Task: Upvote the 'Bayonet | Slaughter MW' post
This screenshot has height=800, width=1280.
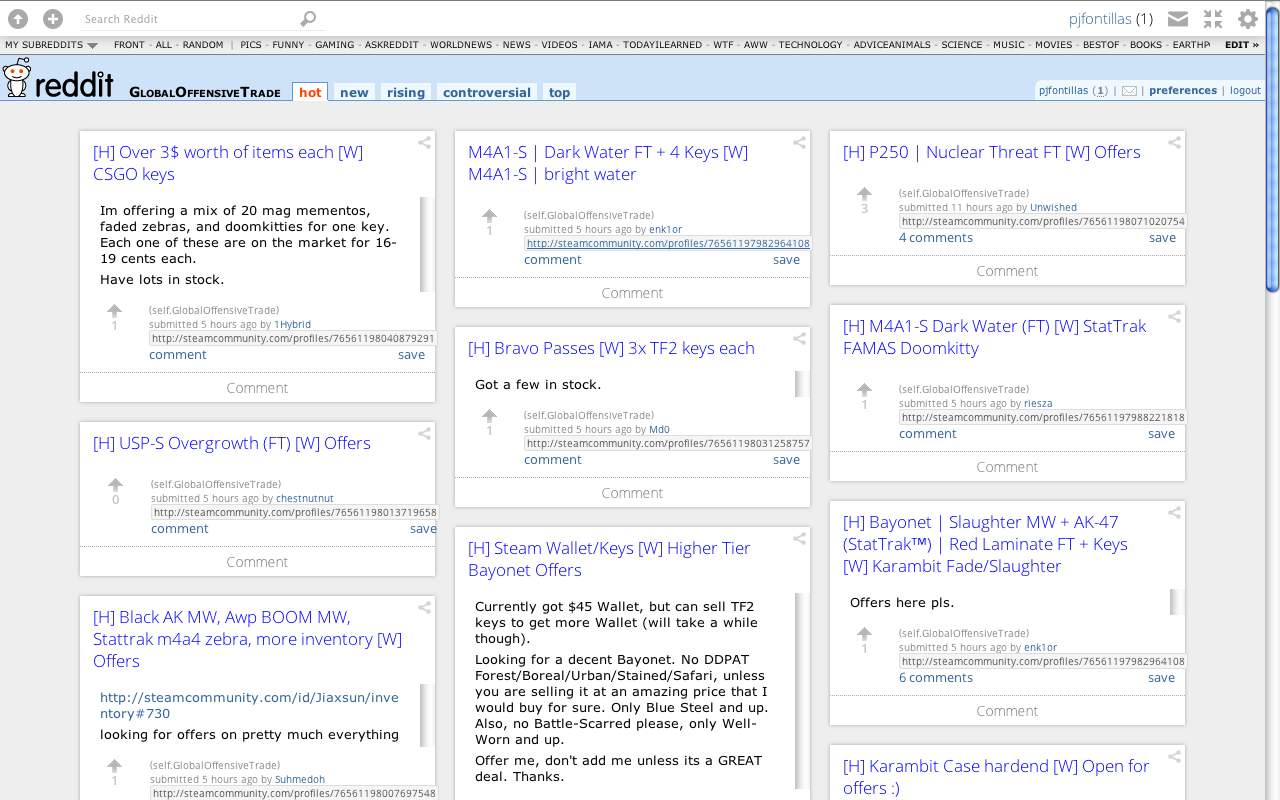Action: tap(864, 634)
